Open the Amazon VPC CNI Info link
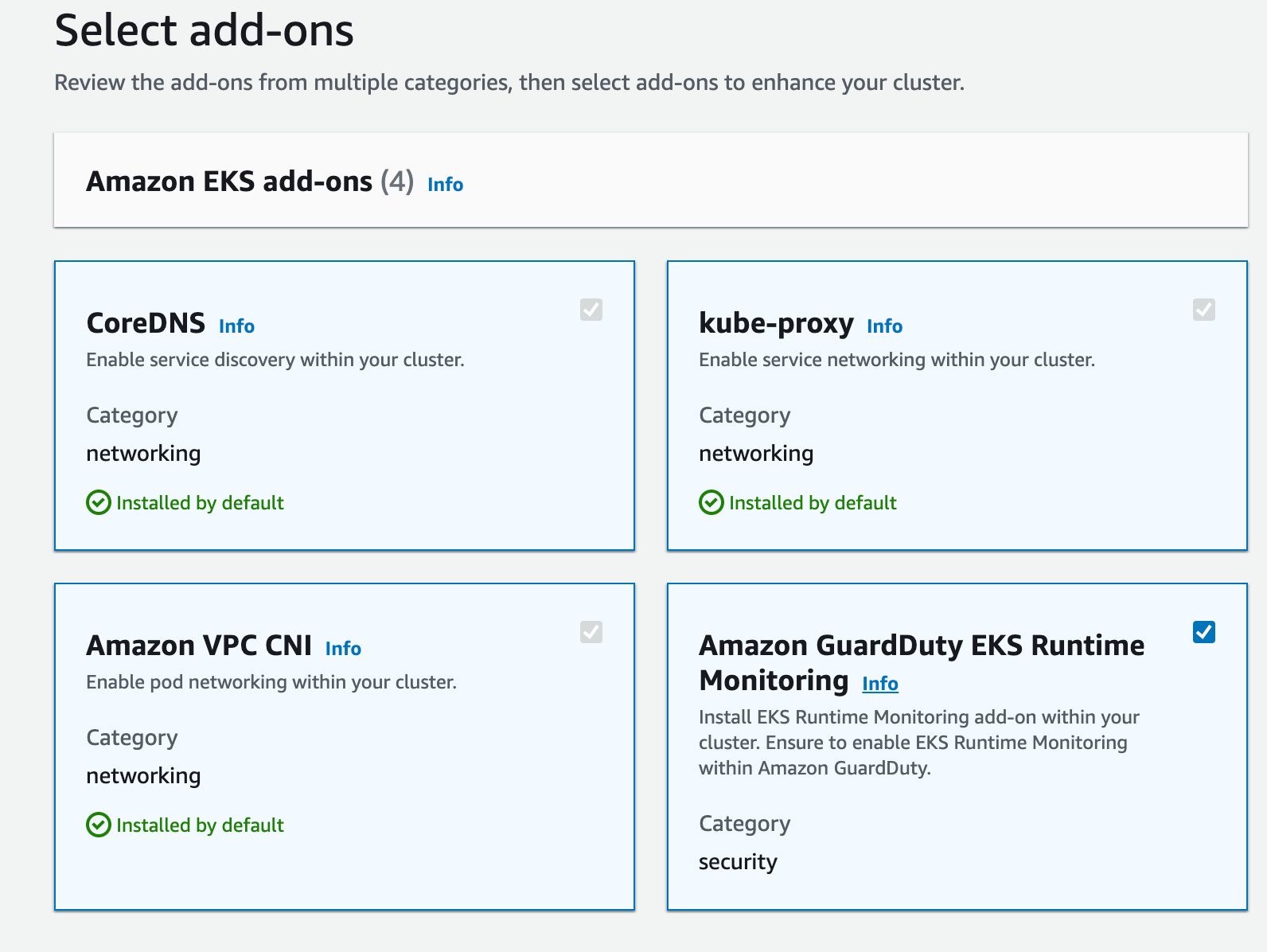Screen dimensions: 1267x952 pyautogui.click(x=343, y=649)
